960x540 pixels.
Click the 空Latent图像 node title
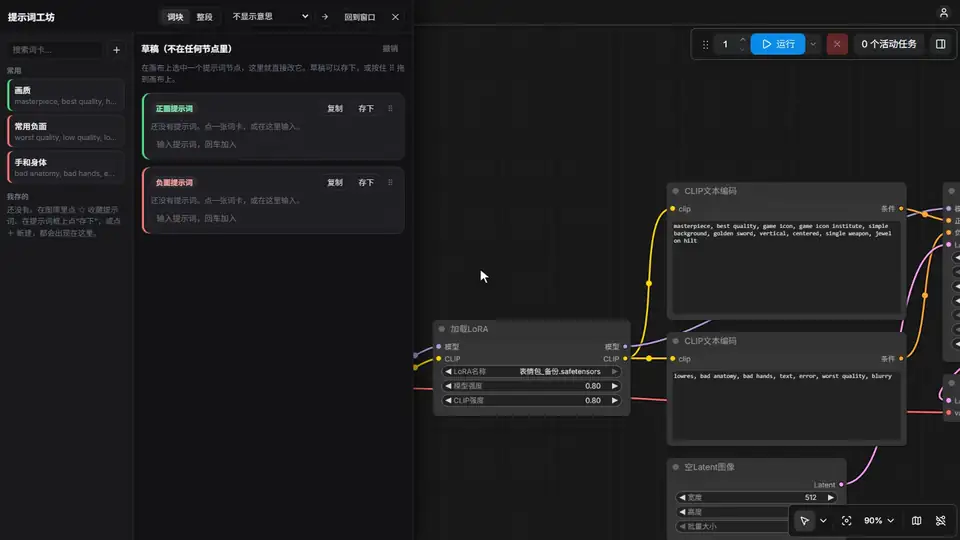pyautogui.click(x=709, y=467)
